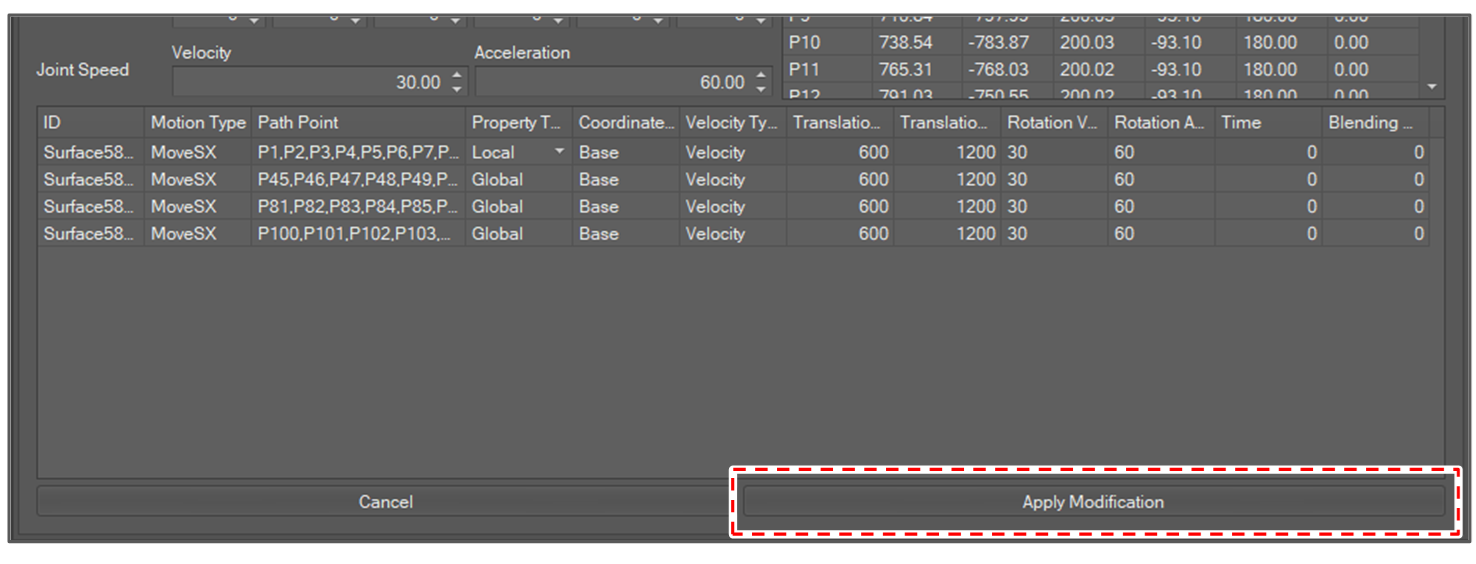This screenshot has height=564, width=1476.
Task: Decrease Acceleration value with down arrow
Action: [x=761, y=89]
